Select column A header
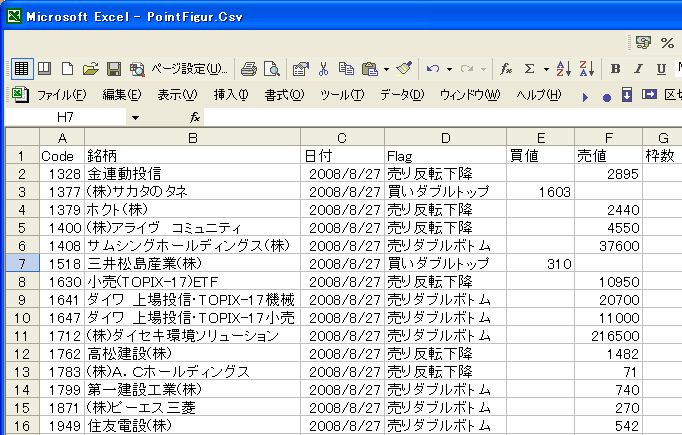The width and height of the screenshot is (682, 435). coord(62,138)
